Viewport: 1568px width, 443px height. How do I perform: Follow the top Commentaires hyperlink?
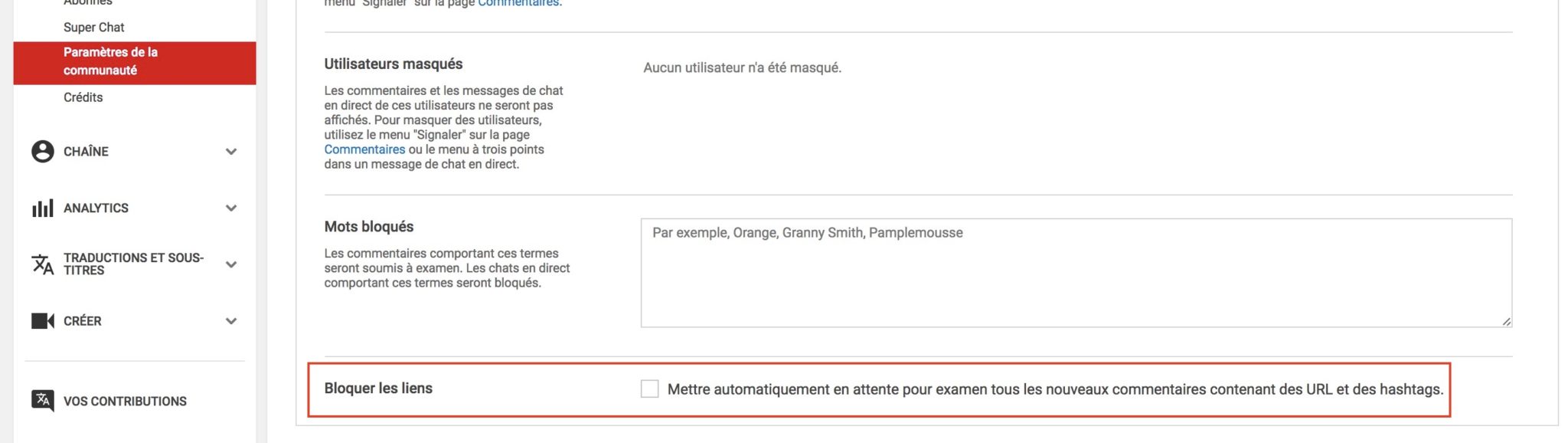(x=519, y=3)
